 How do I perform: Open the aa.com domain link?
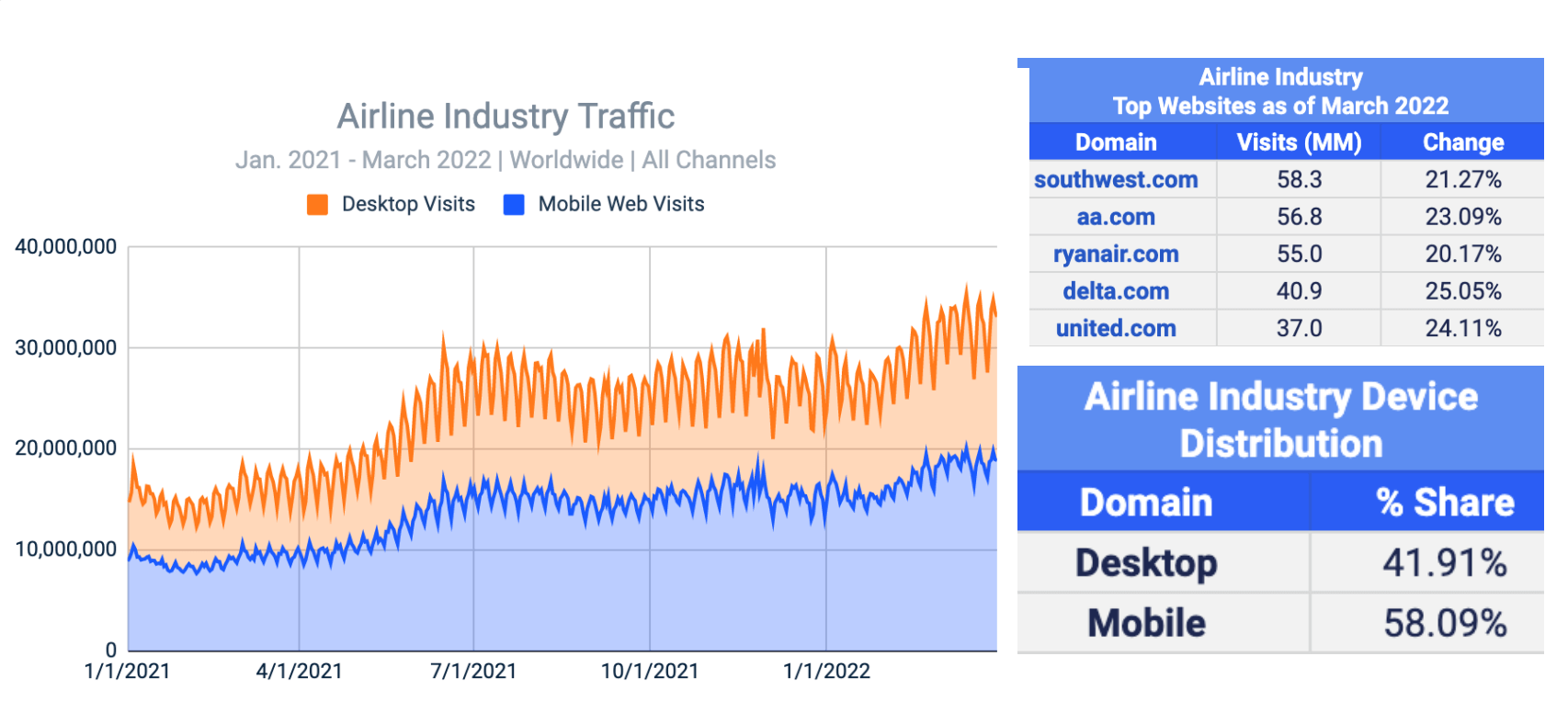[x=1116, y=217]
